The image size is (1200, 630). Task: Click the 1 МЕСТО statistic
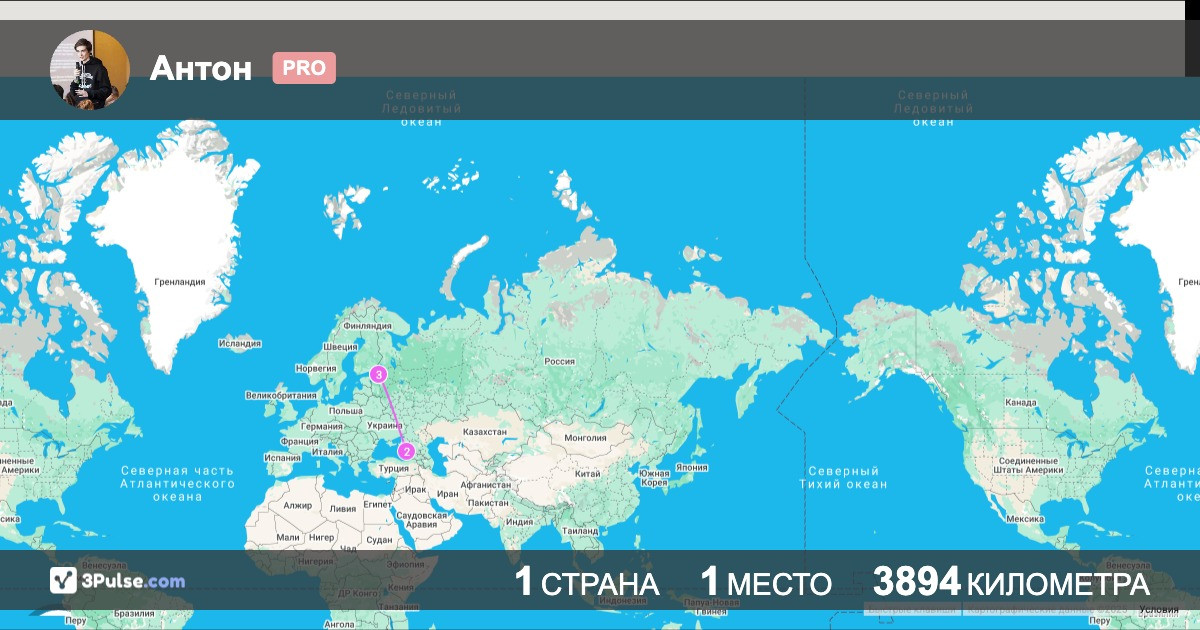pos(766,583)
